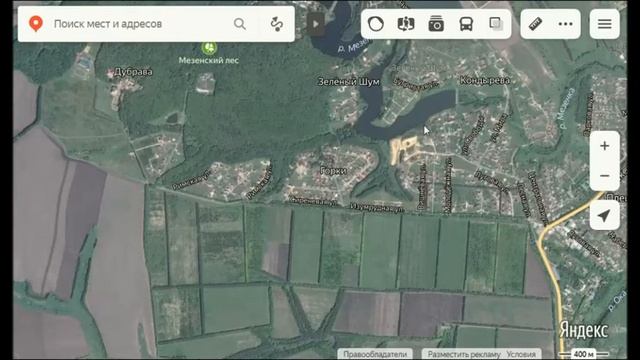Open the hamburger main menu
Image resolution: width=640 pixels, height=360 pixels.
point(604,24)
